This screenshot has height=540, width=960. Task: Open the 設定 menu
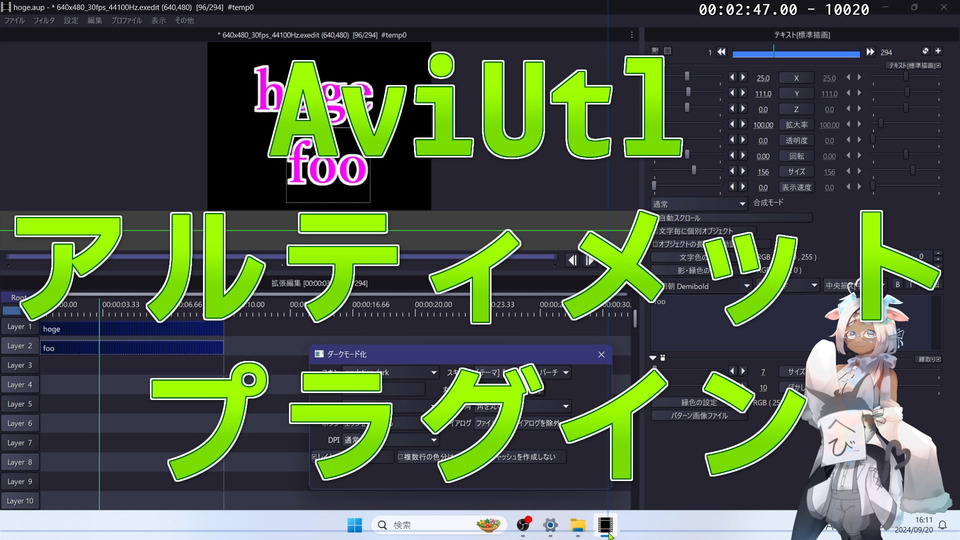point(71,21)
